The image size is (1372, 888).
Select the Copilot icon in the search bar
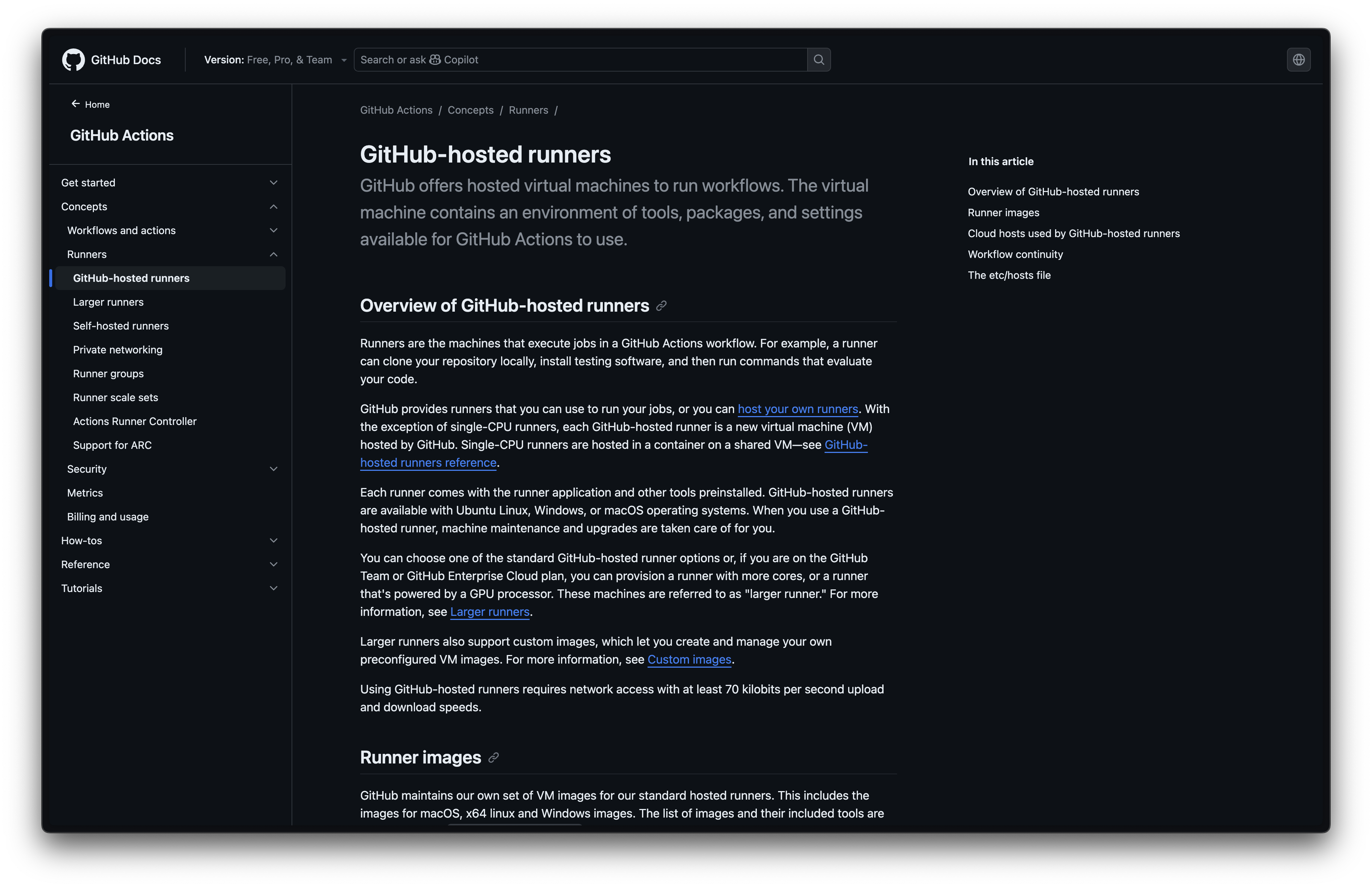click(x=435, y=59)
